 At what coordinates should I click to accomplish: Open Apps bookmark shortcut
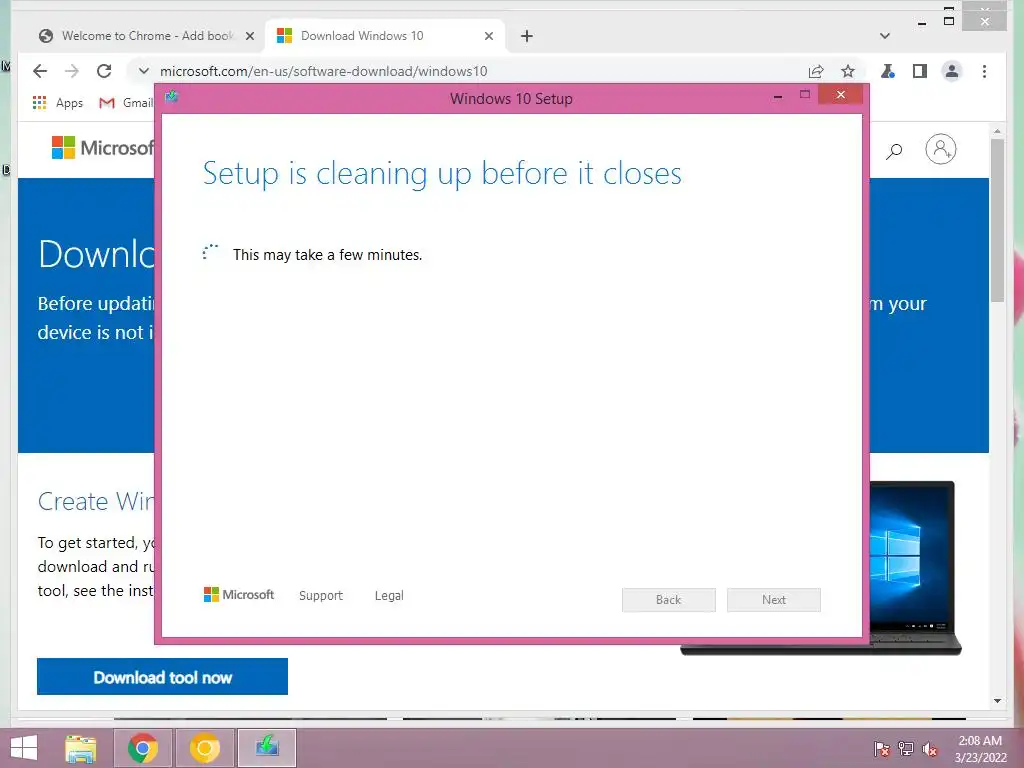click(57, 103)
